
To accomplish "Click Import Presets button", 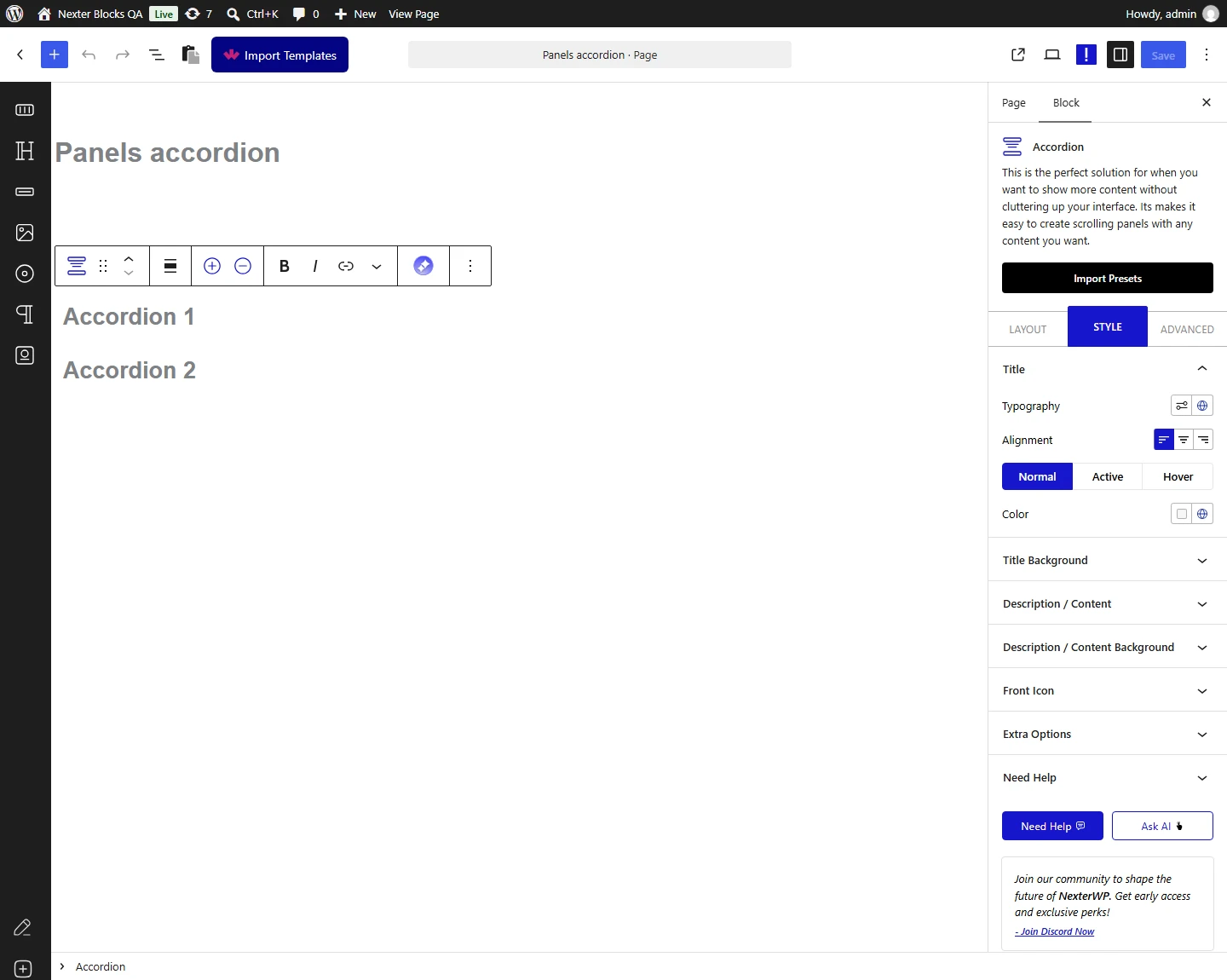I will [1108, 278].
